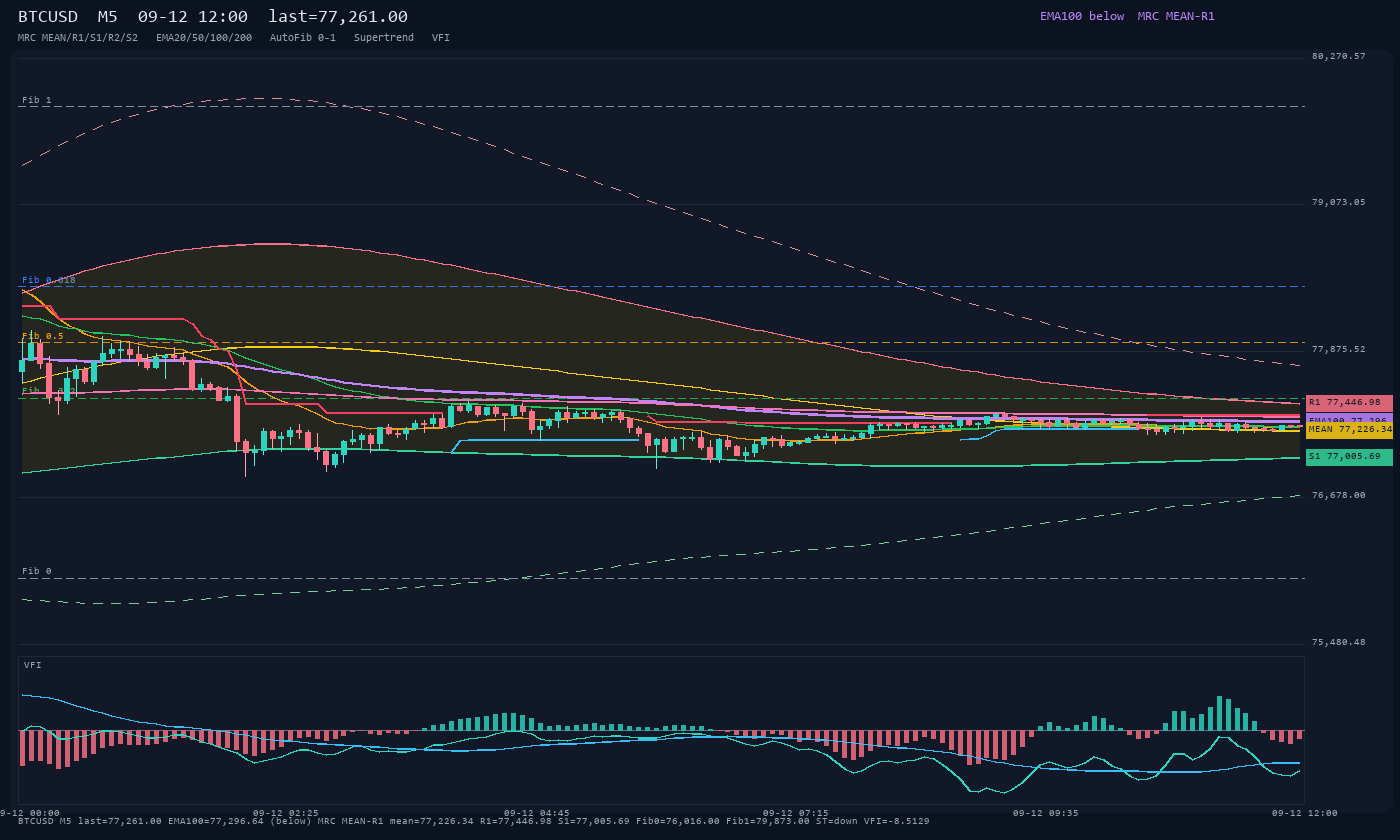Image resolution: width=1400 pixels, height=840 pixels.
Task: Click the VFI label in the indicator header row
Action: click(x=441, y=37)
